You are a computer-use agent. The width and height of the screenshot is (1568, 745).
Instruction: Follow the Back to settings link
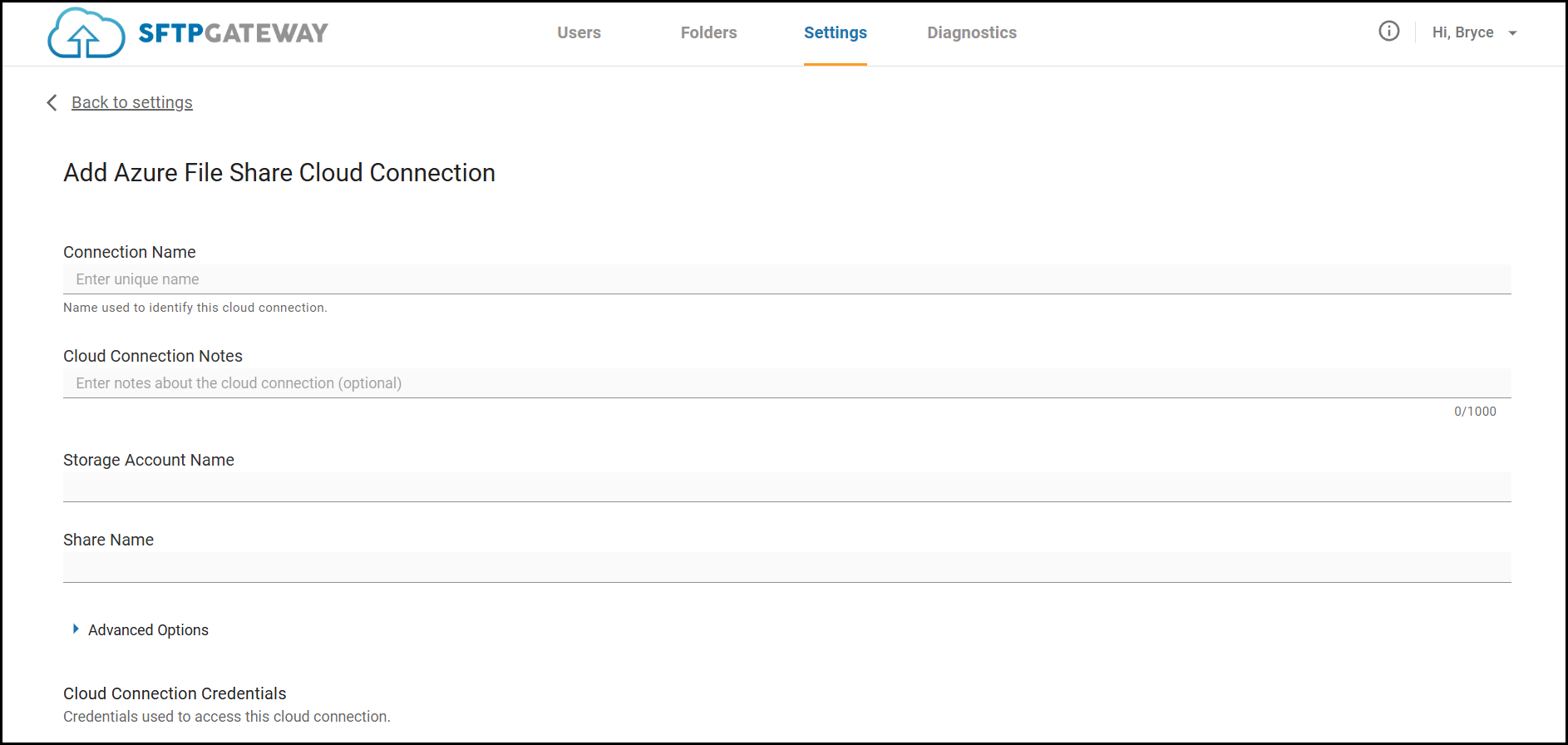132,102
